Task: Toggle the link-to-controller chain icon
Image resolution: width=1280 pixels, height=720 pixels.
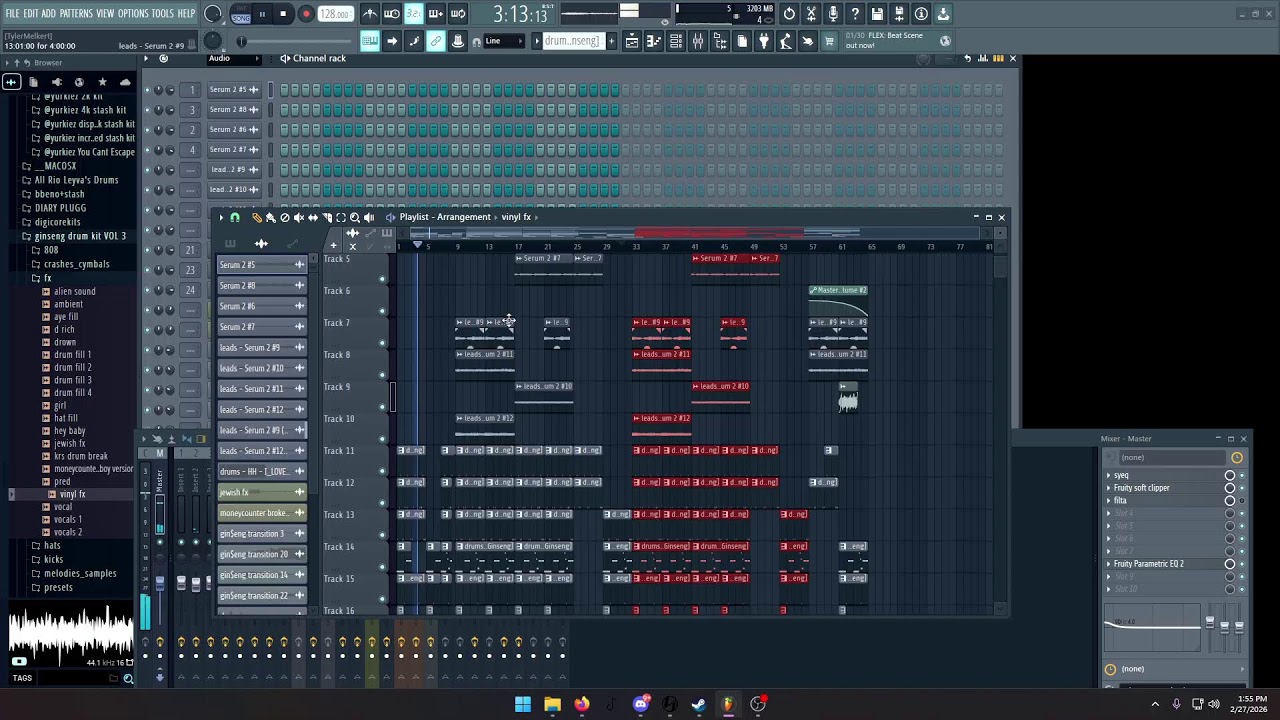Action: 436,41
